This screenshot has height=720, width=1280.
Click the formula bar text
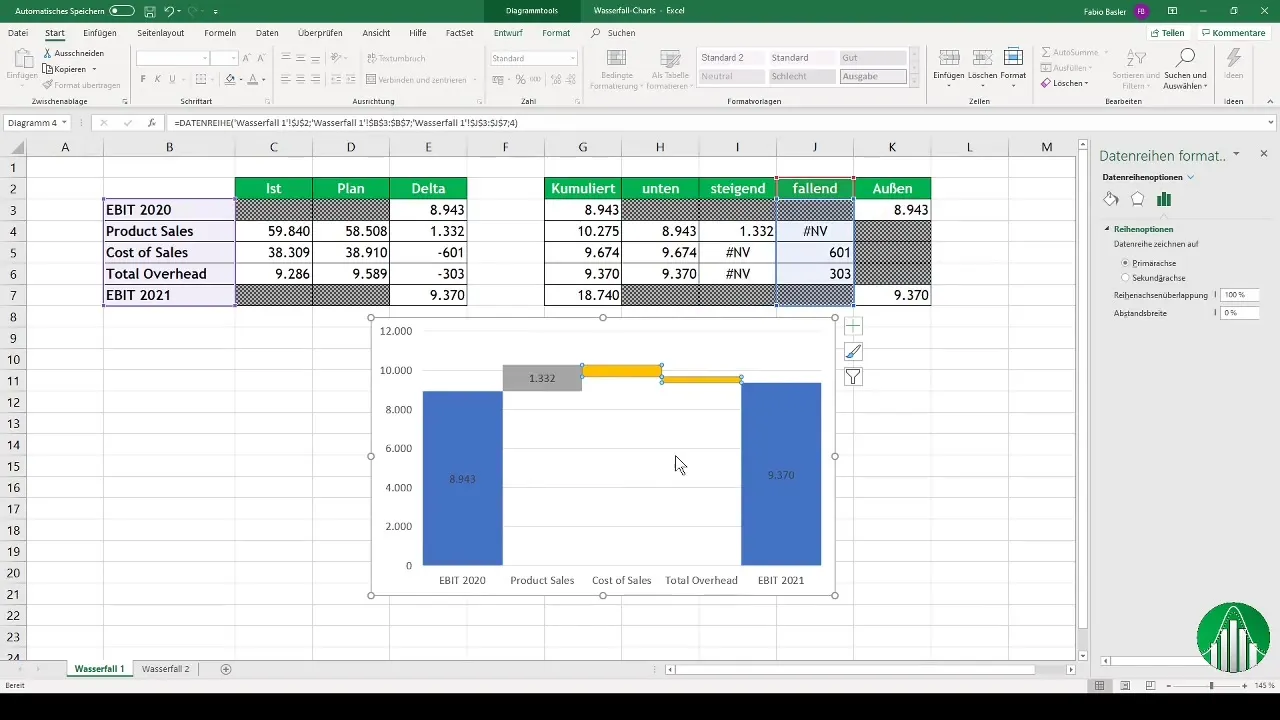[x=346, y=123]
